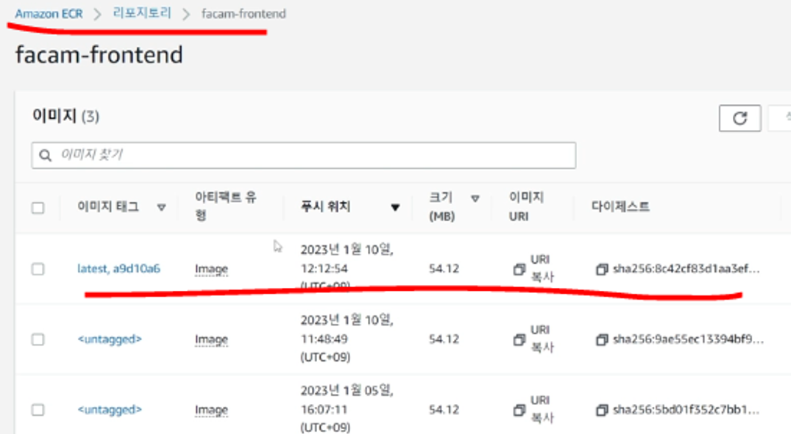Screen dimensions: 791x434
Task: Check the untagged image pushed at 16:07:11
Action: (38, 410)
